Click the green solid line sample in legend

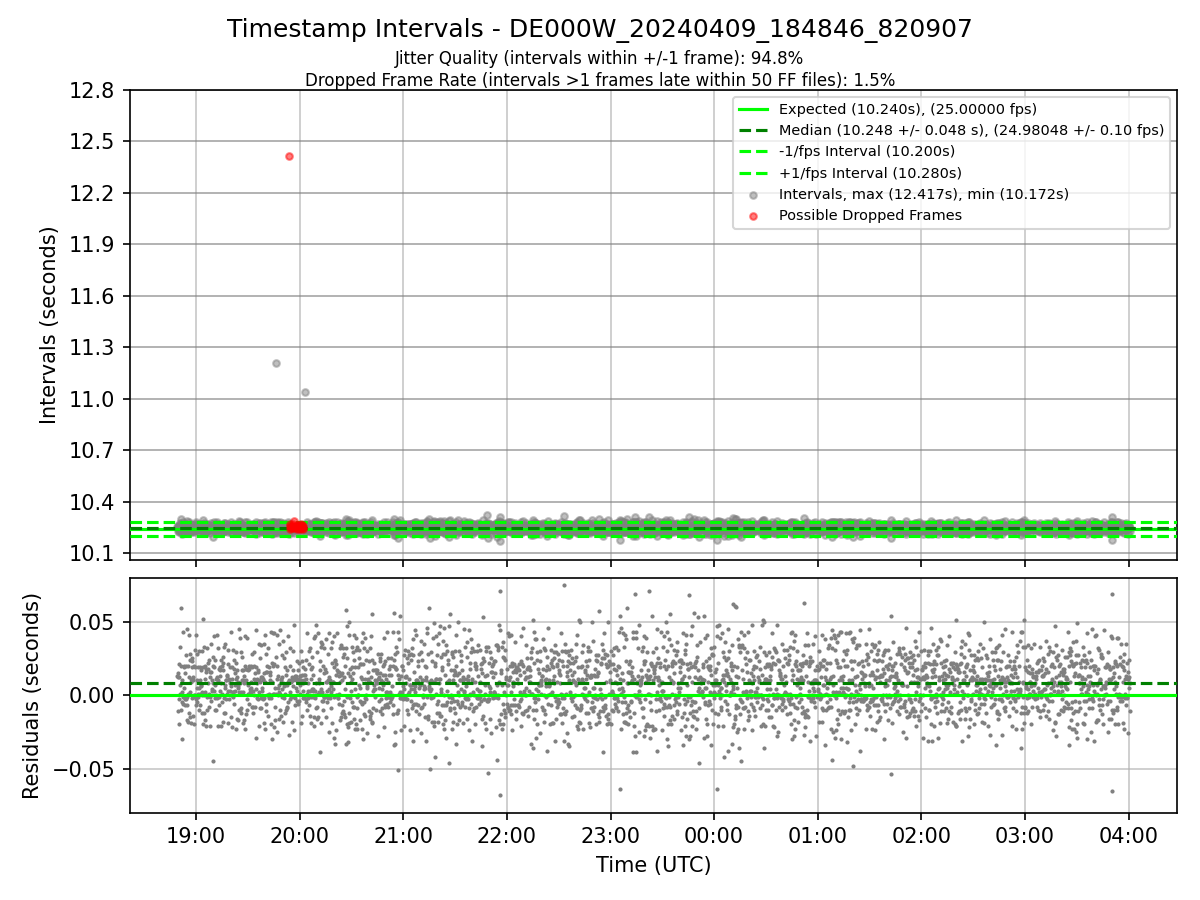coord(754,109)
